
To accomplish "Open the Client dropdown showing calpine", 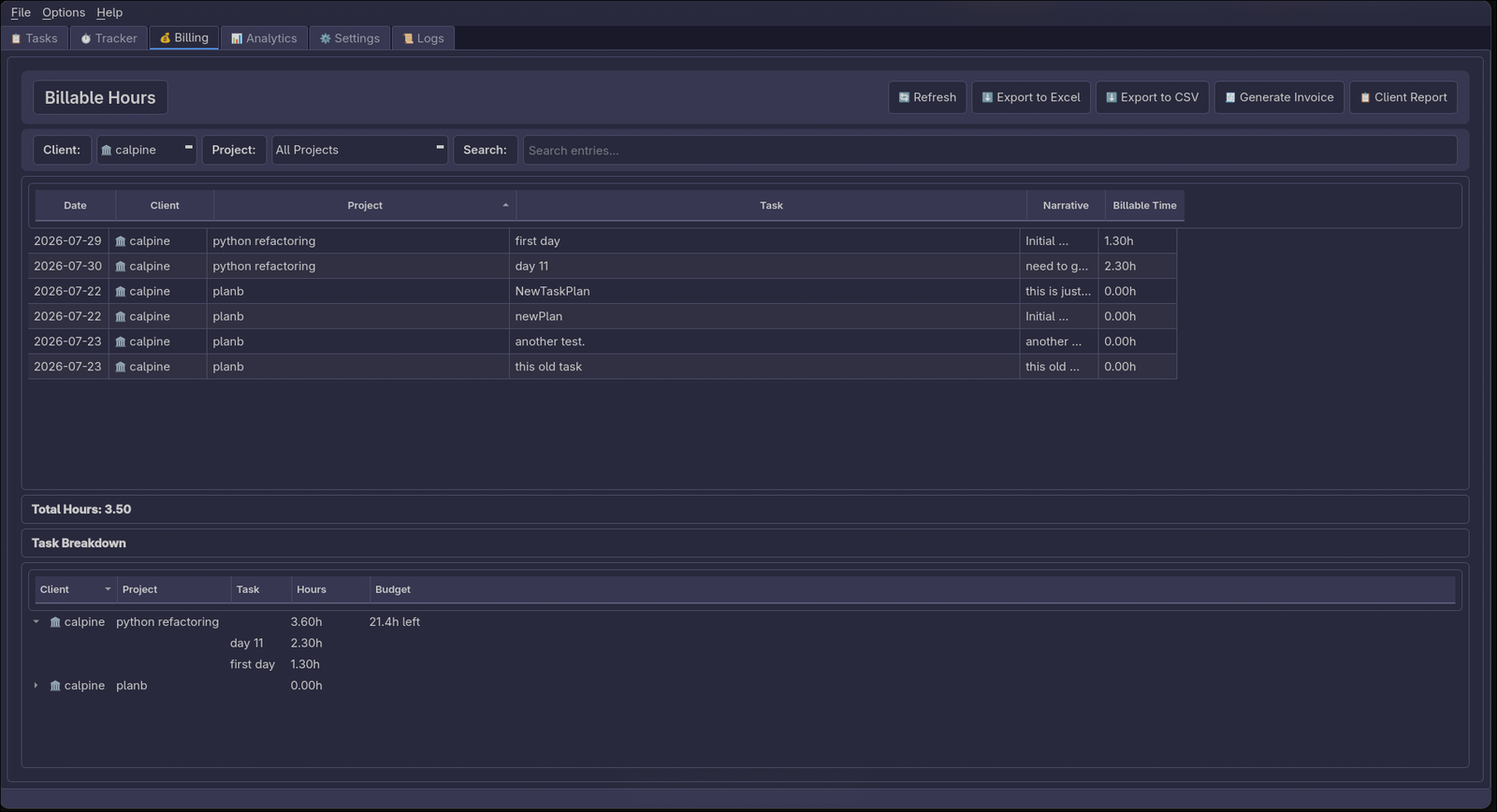I will (147, 150).
